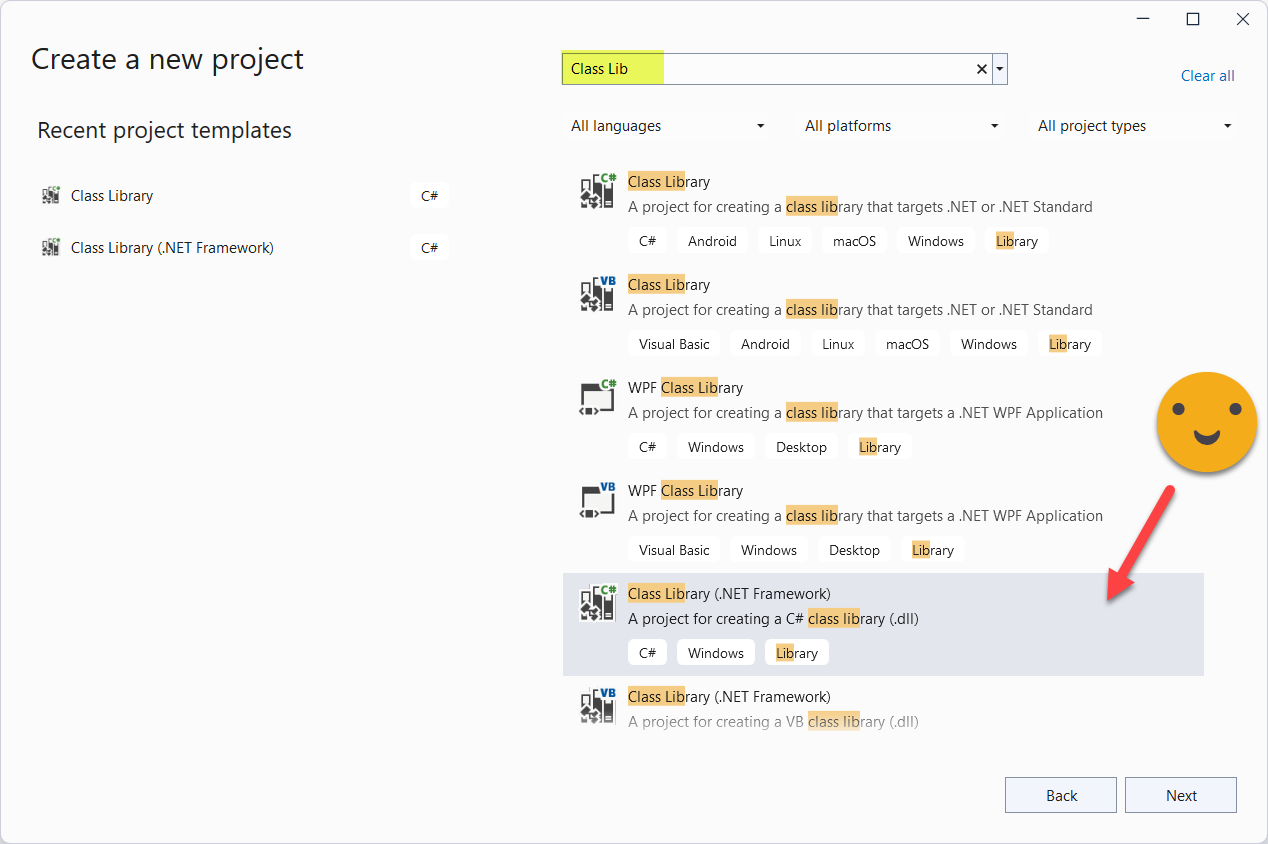Click the C# Class Library (.NET Framework) icon
This screenshot has width=1268, height=844.
coord(598,603)
